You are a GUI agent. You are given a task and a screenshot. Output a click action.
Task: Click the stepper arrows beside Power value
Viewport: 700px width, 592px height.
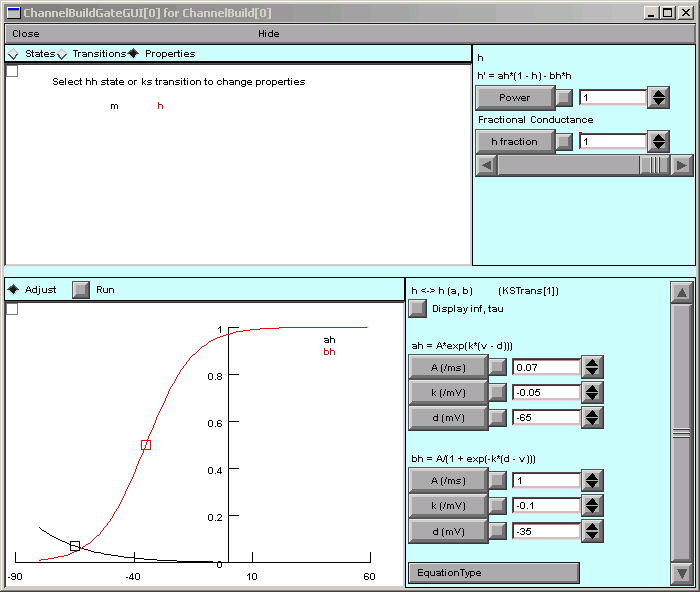659,98
